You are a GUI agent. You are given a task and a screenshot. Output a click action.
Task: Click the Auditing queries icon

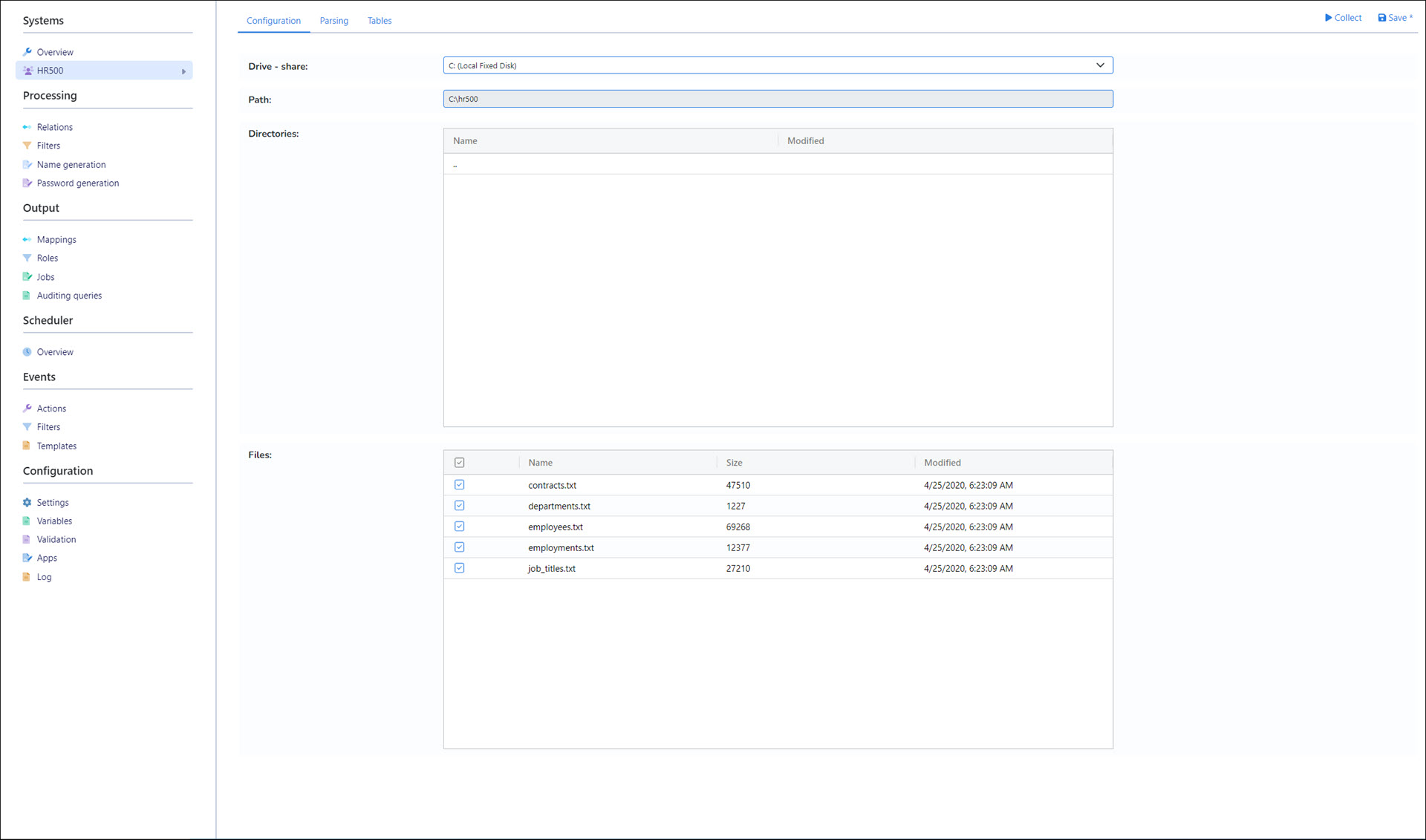pyautogui.click(x=27, y=296)
